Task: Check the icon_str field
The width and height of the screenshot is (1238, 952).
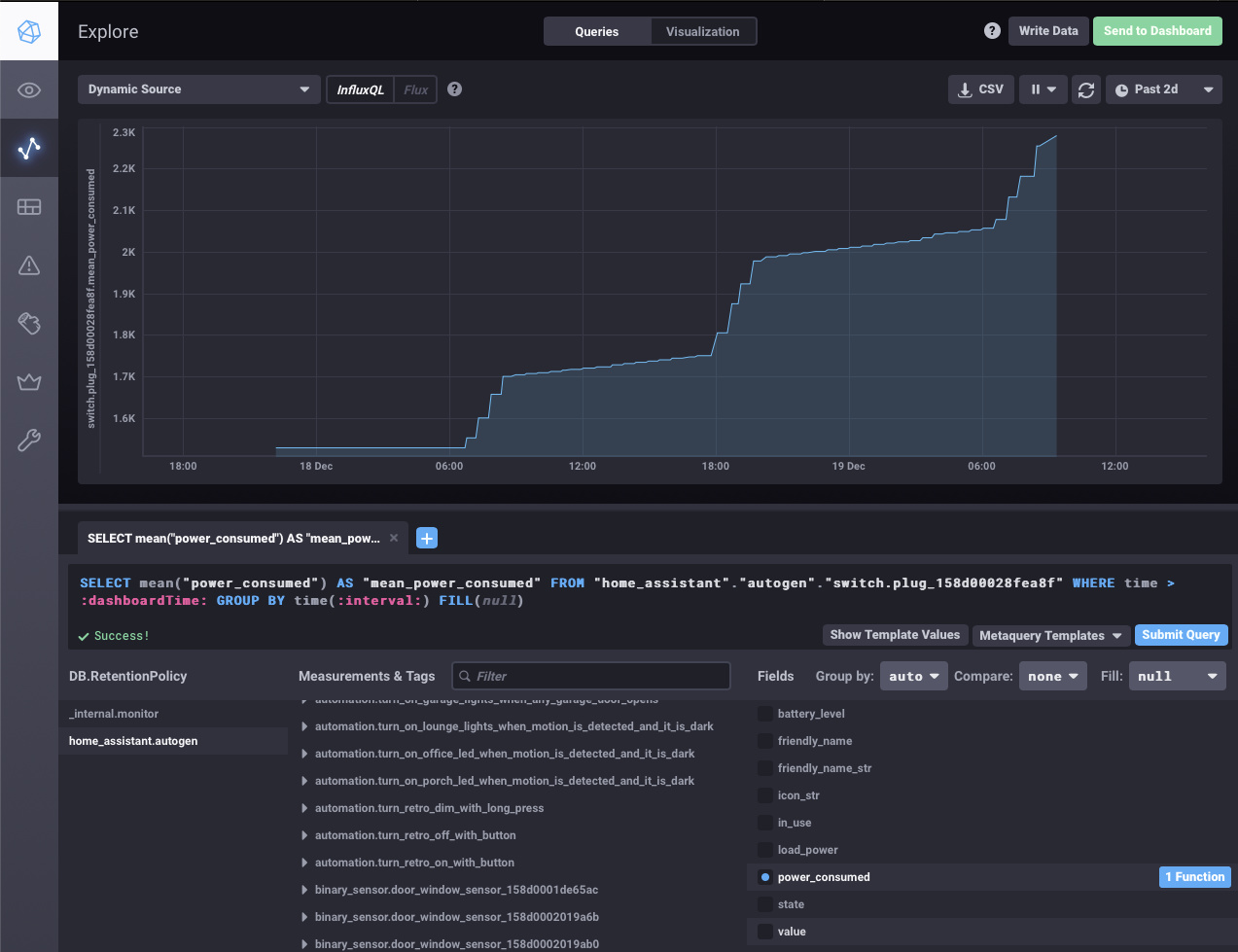Action: [x=765, y=795]
